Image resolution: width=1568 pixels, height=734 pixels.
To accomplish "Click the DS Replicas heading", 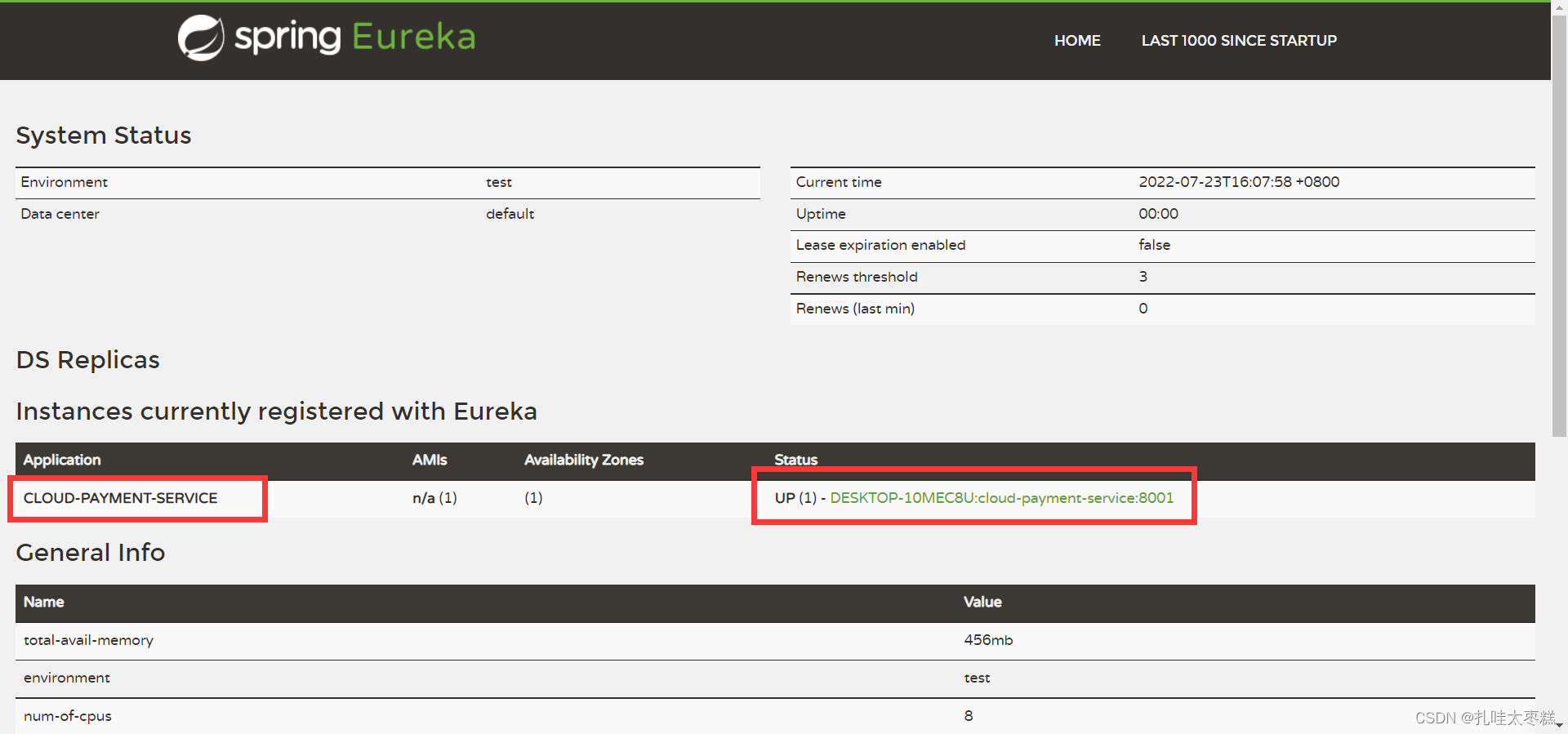I will coord(88,360).
